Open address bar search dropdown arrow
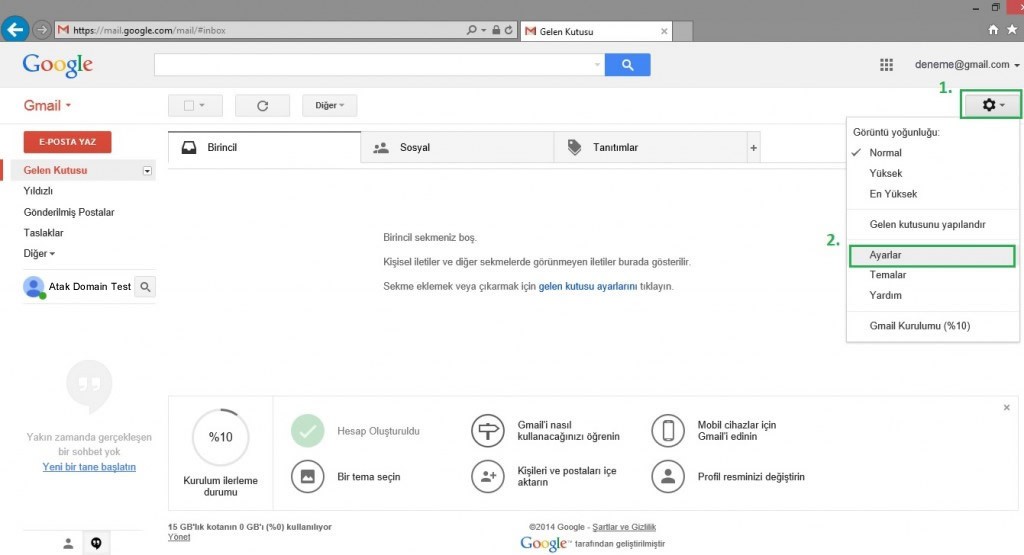Image resolution: width=1024 pixels, height=555 pixels. 484,30
